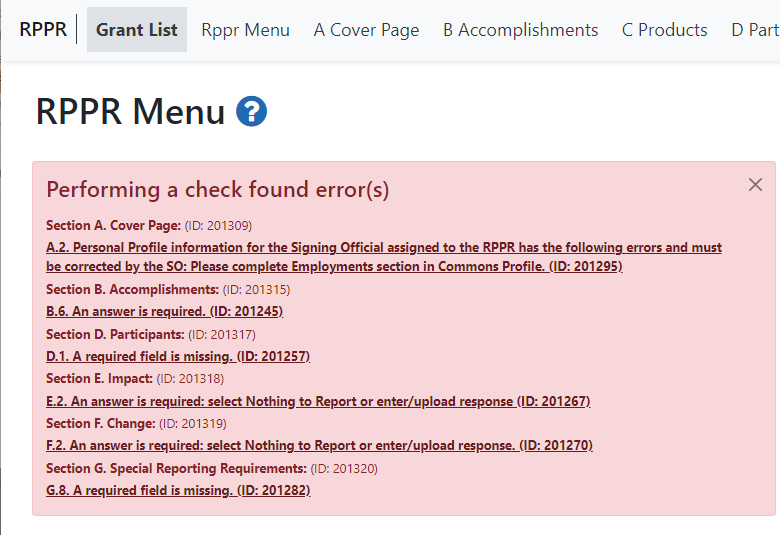The width and height of the screenshot is (780, 535).
Task: Open the Grant List tab
Action: [x=137, y=30]
